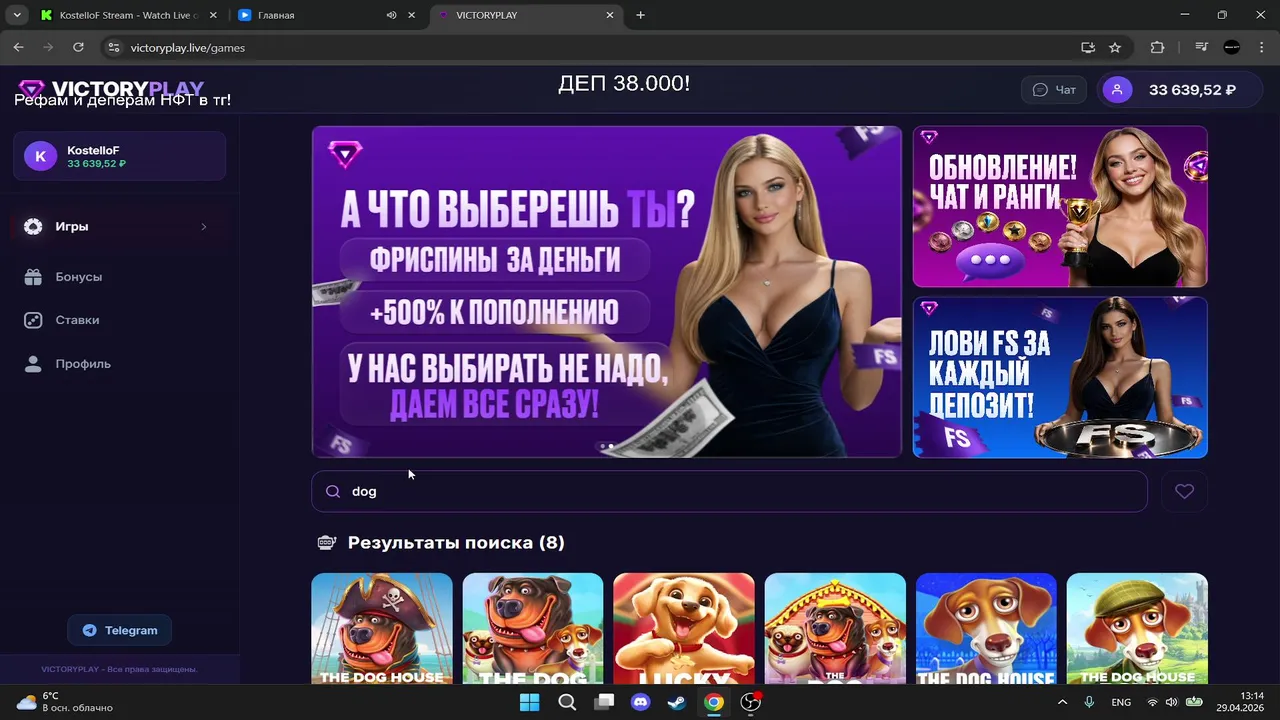Screen dimensions: 1280x720
Task: Select the second carousel dot on main banner
Action: point(611,447)
